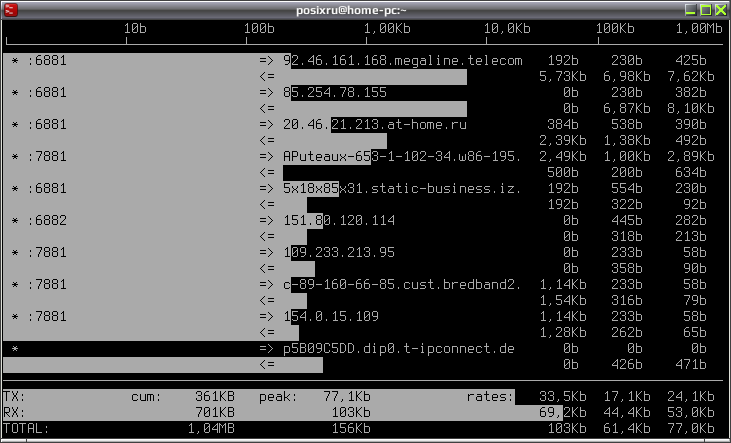
Task: Click the rate value 1,28Kb
Action: [x=563, y=332]
